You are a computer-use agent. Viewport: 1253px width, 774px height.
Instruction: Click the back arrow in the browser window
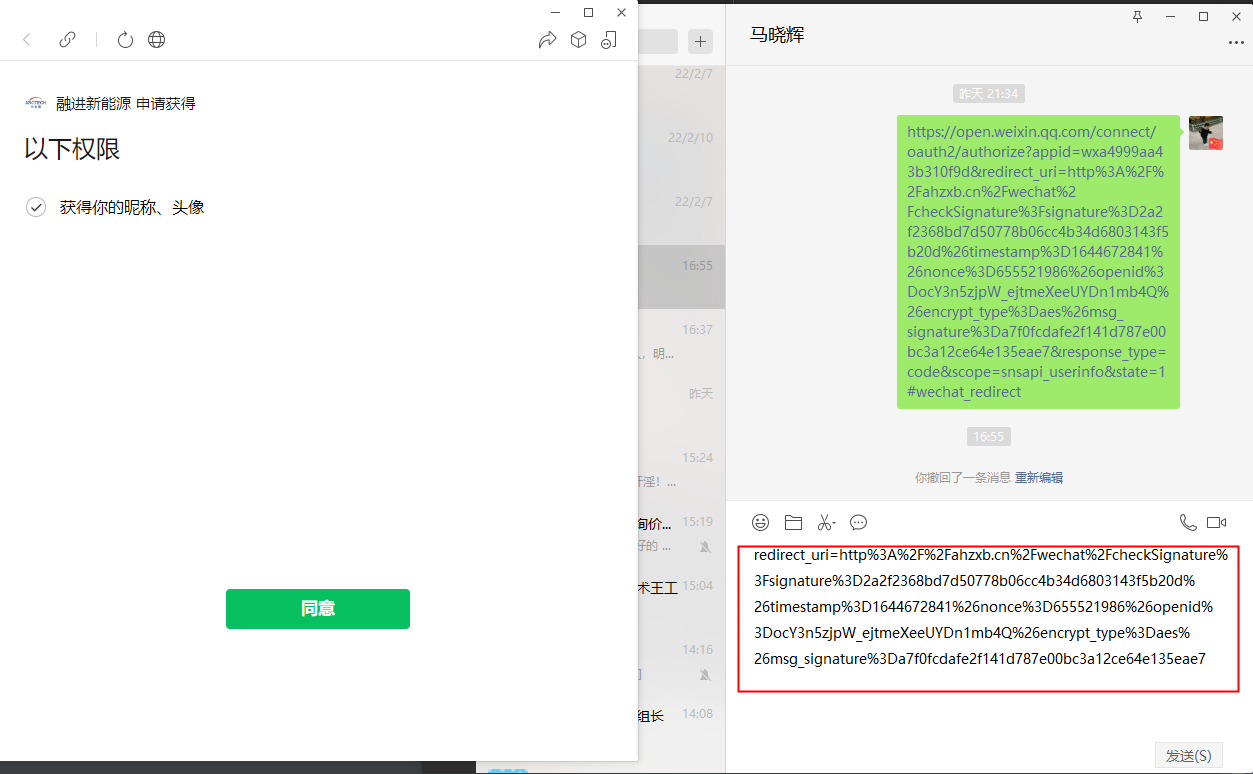coord(27,40)
